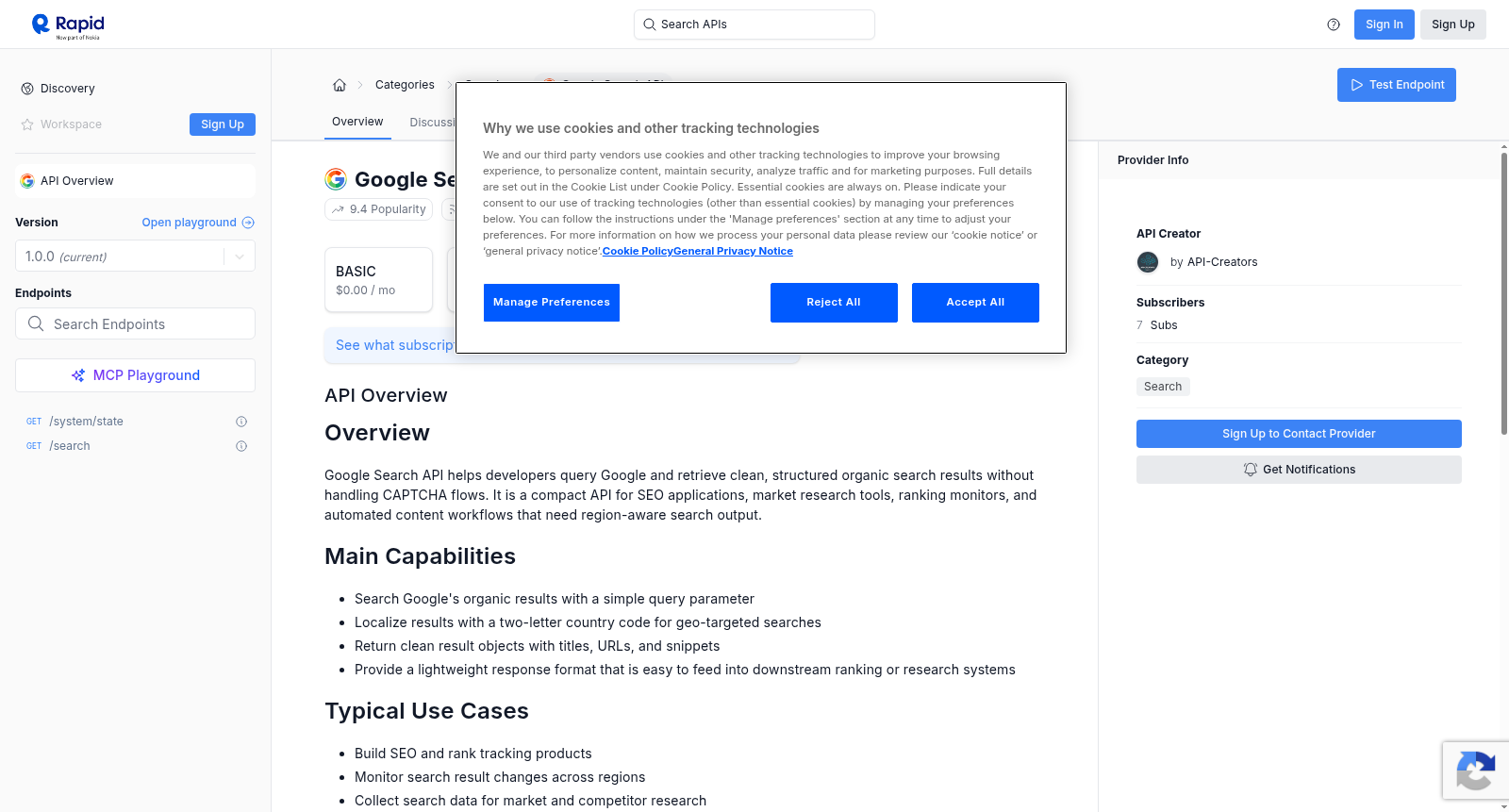Click the by API-Creators name

pyautogui.click(x=1214, y=262)
